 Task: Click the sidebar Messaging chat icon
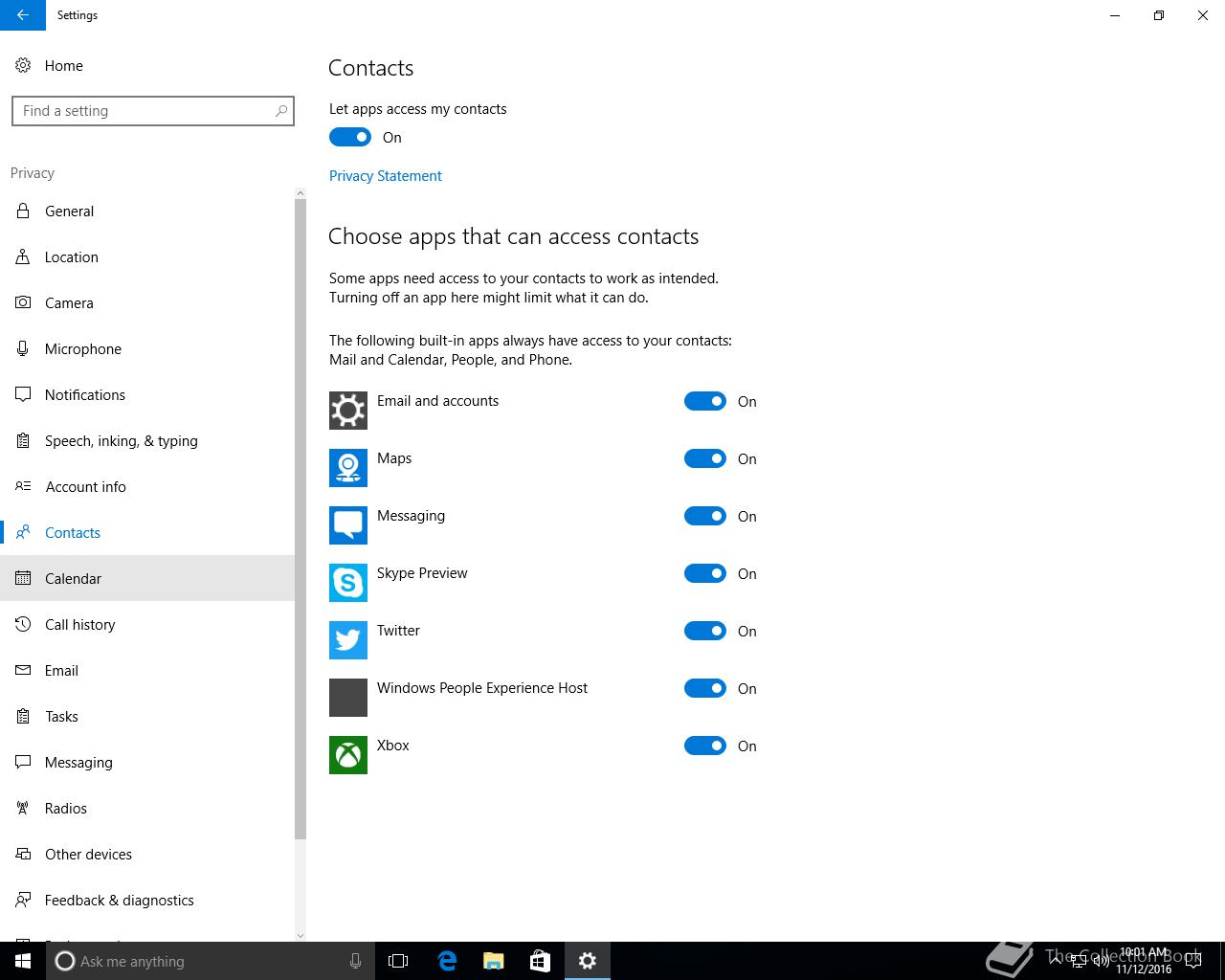[23, 763]
